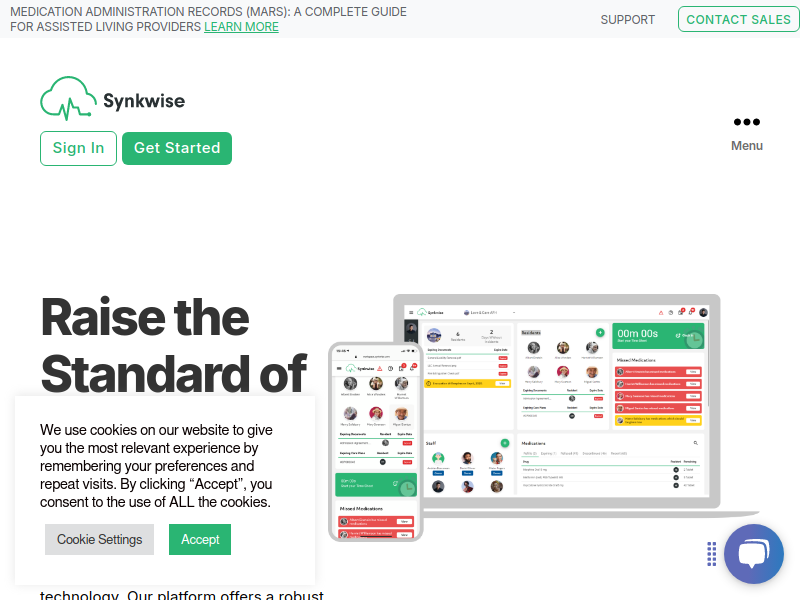
Task: Click the Synkwise cloud logo
Action: pos(68,98)
